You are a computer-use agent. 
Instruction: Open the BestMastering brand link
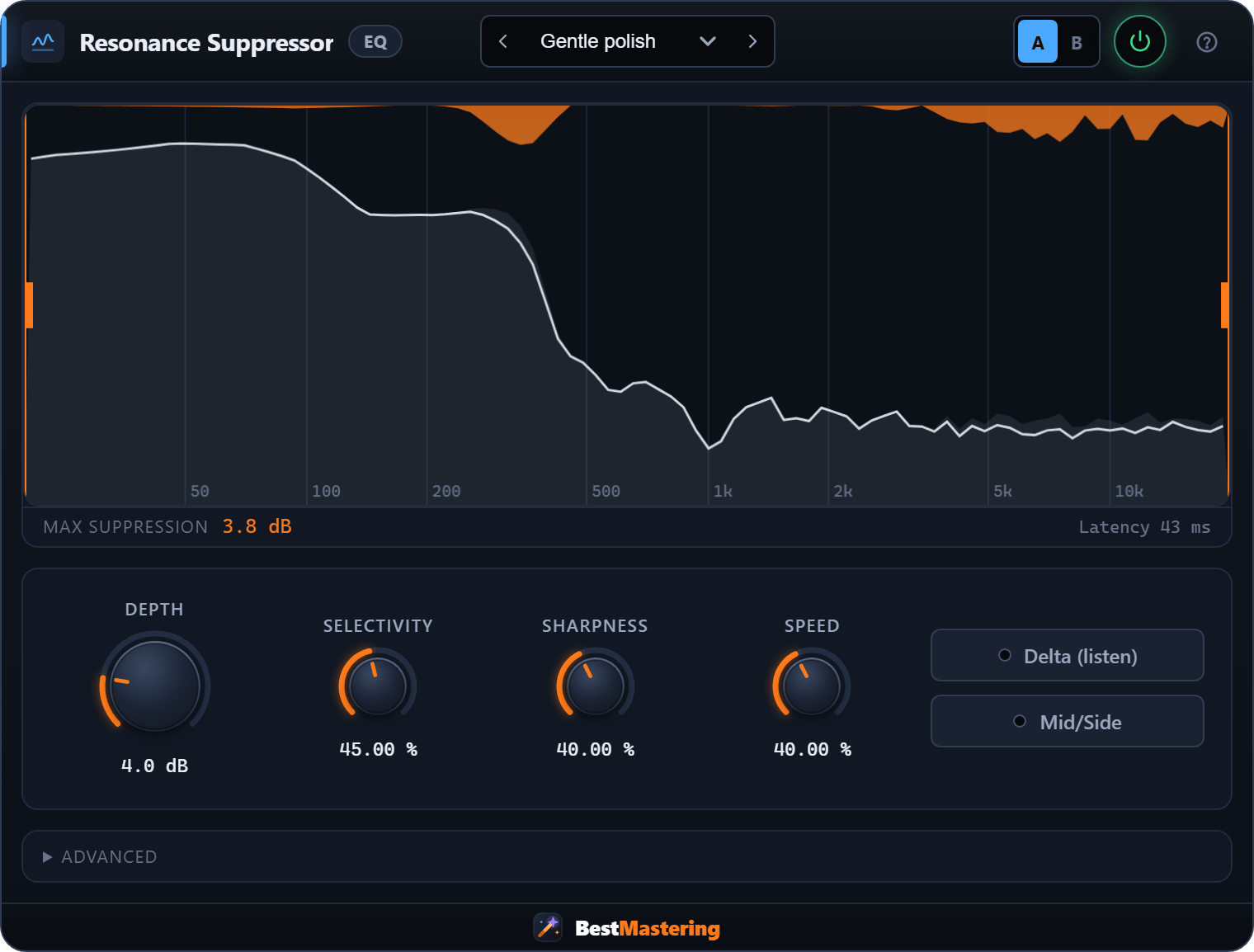(648, 928)
